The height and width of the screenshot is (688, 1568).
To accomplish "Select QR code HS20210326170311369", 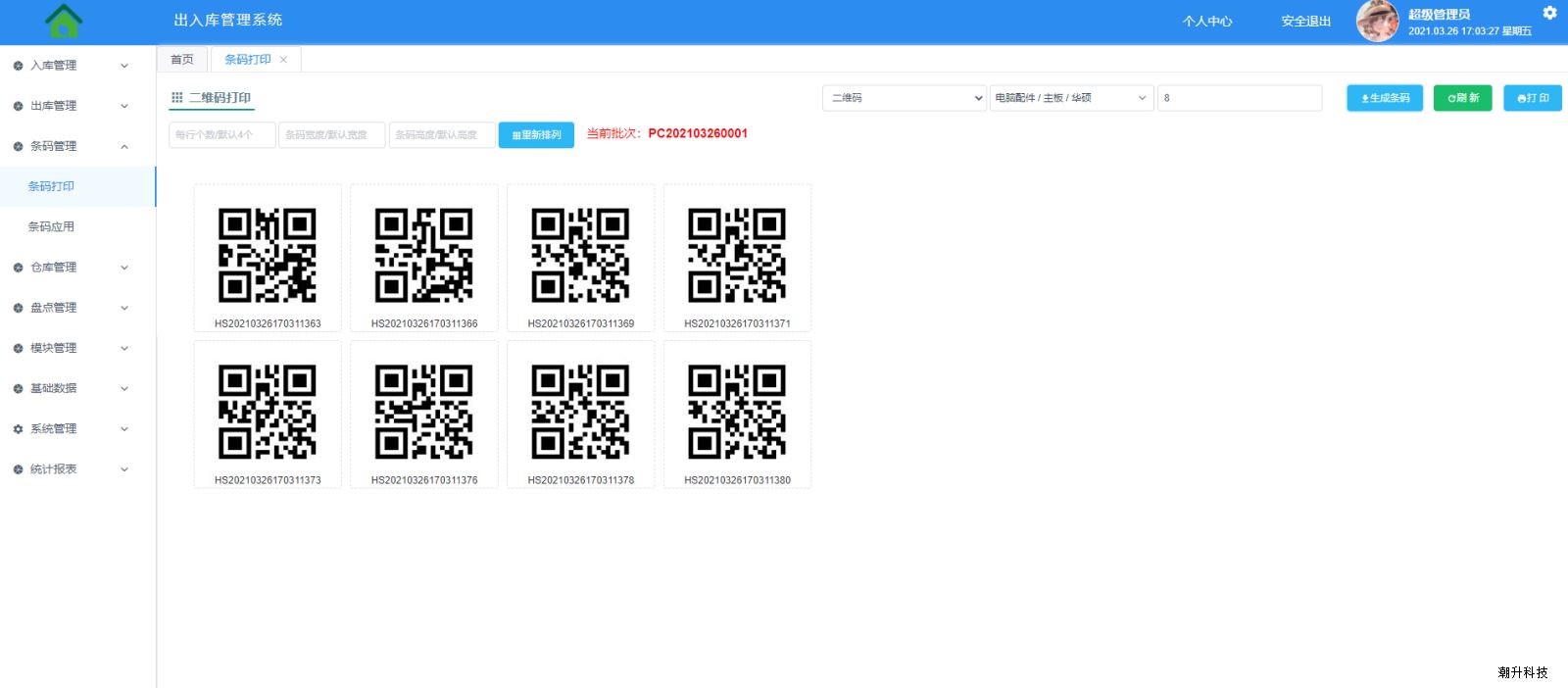I will pos(581,258).
